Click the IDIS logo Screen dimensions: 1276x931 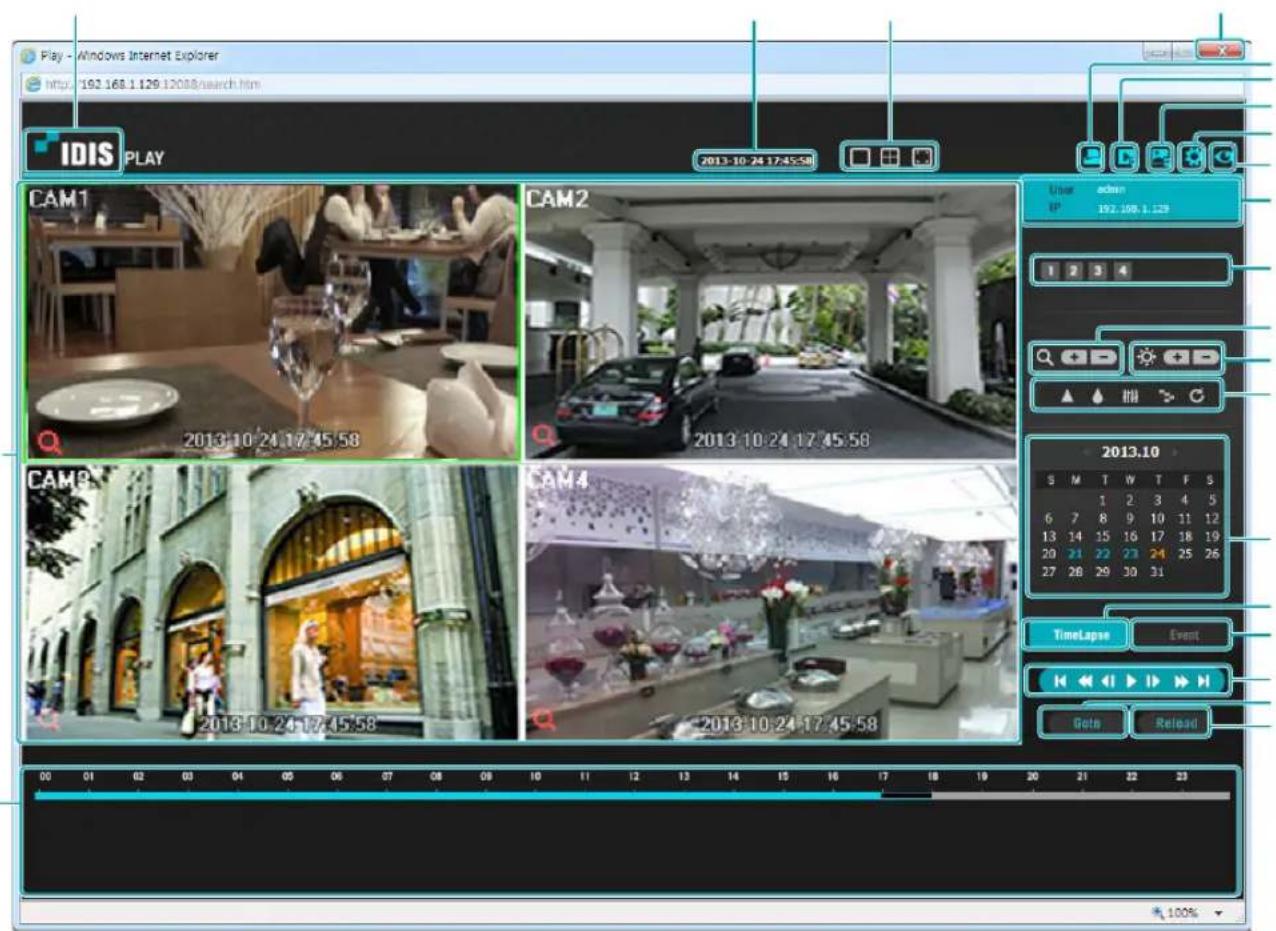[76, 151]
